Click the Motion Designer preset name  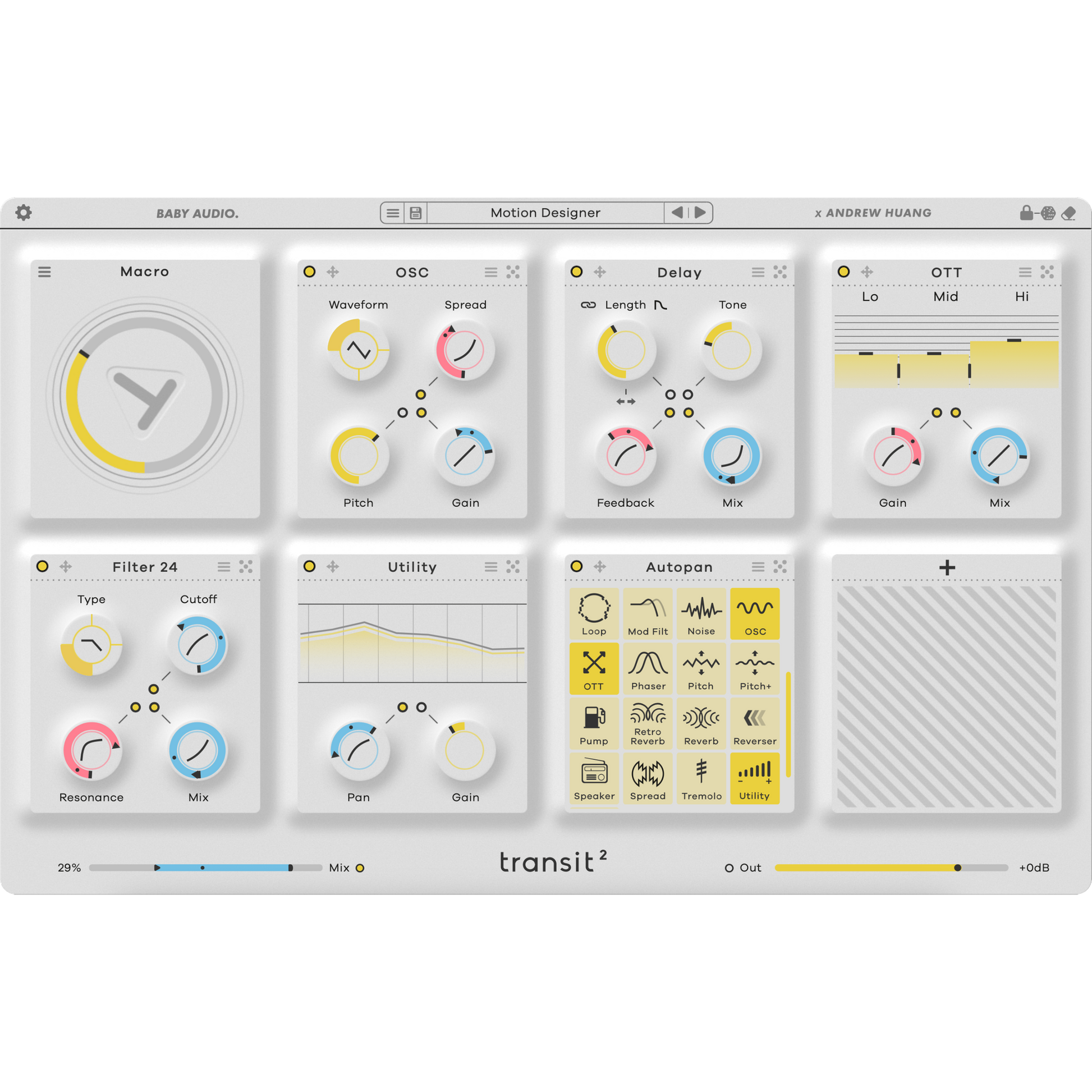point(545,213)
